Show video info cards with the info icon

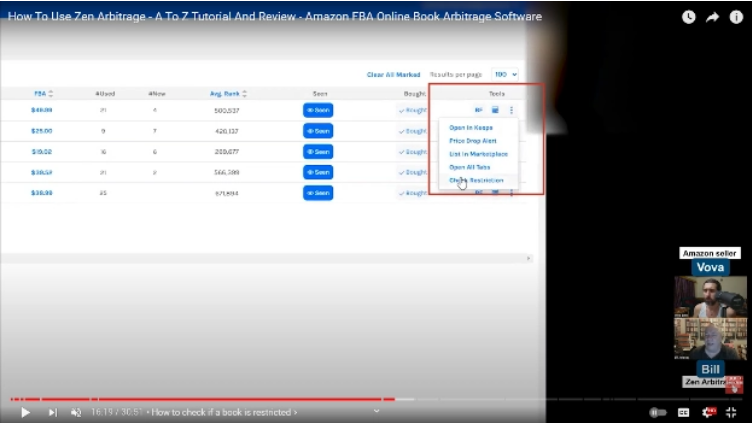click(736, 17)
